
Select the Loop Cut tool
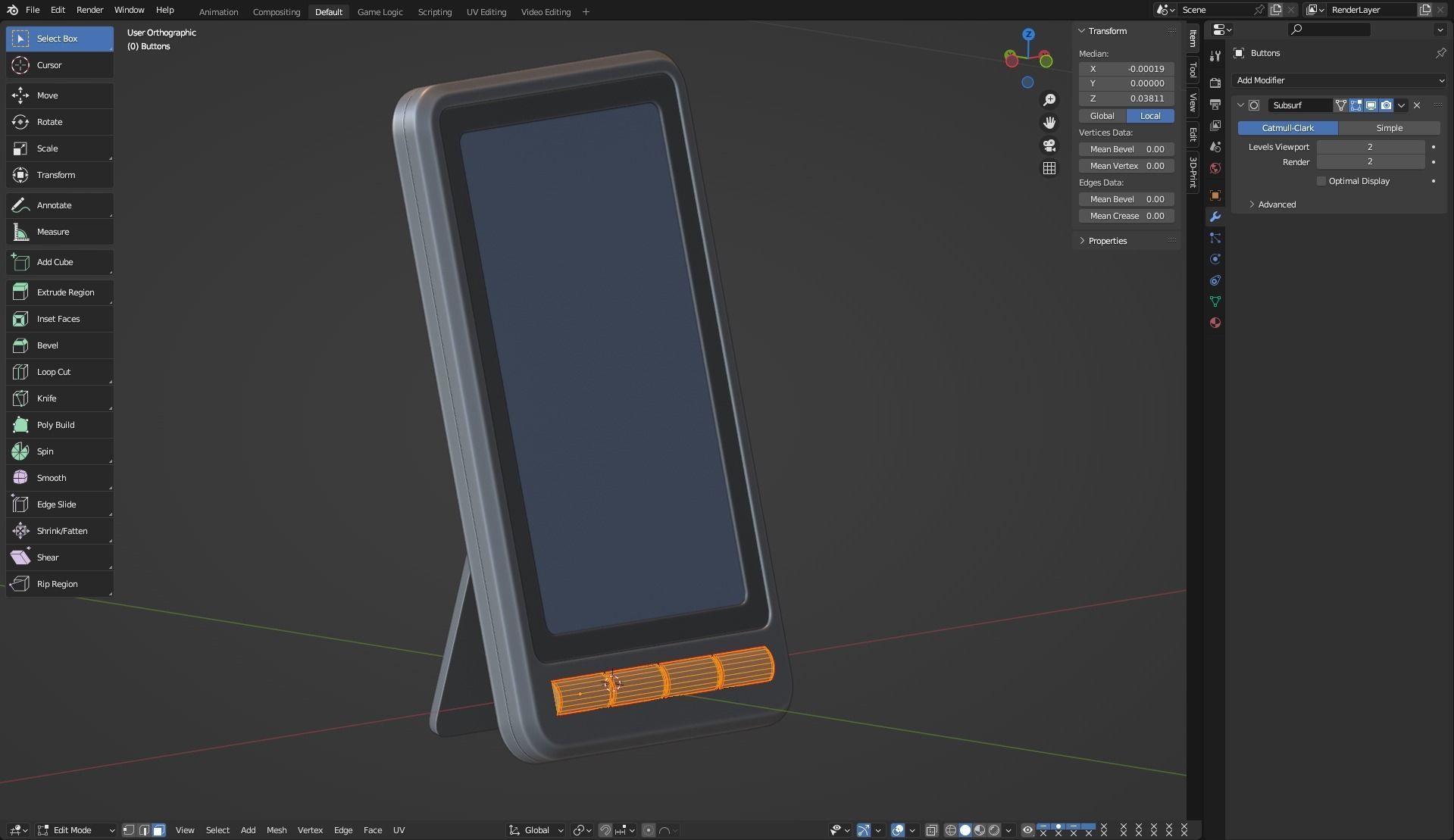pos(60,372)
